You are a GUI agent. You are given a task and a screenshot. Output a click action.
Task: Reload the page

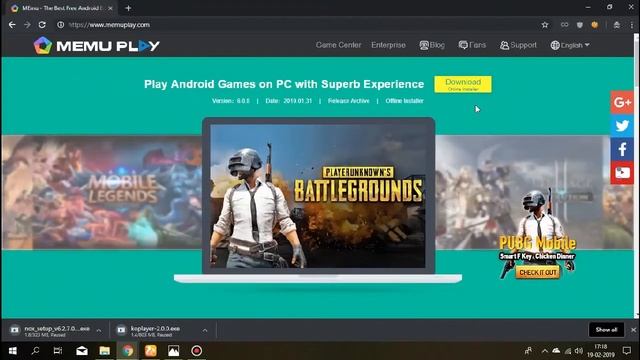pyautogui.click(x=42, y=25)
